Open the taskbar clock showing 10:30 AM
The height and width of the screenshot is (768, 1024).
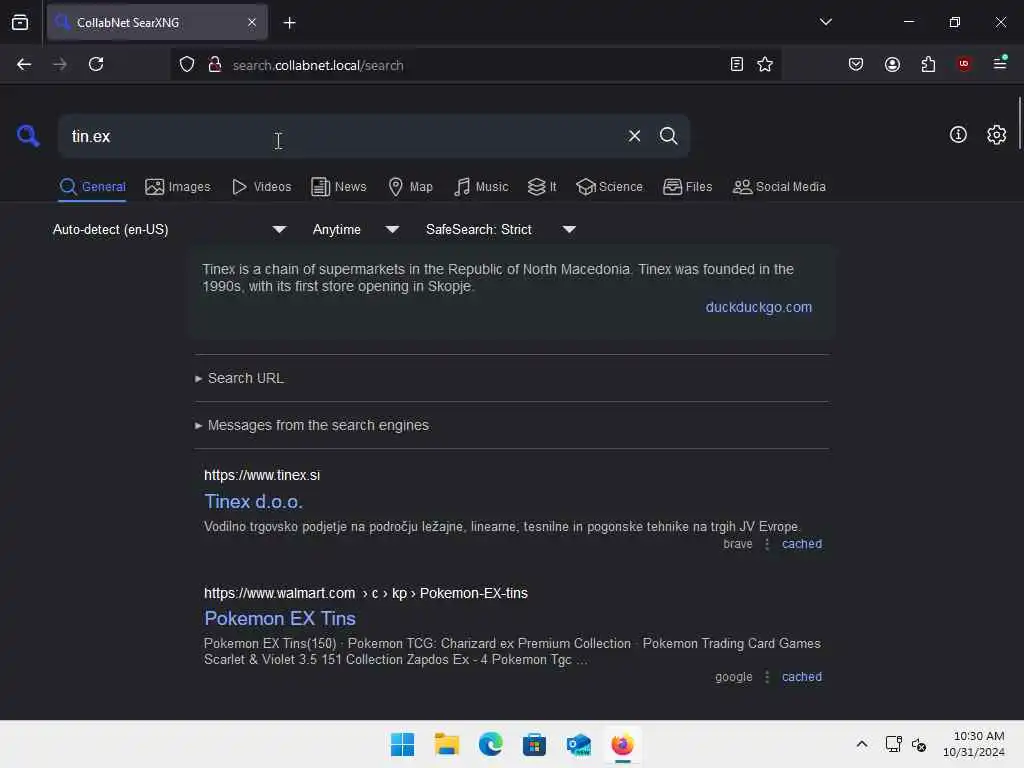point(973,744)
